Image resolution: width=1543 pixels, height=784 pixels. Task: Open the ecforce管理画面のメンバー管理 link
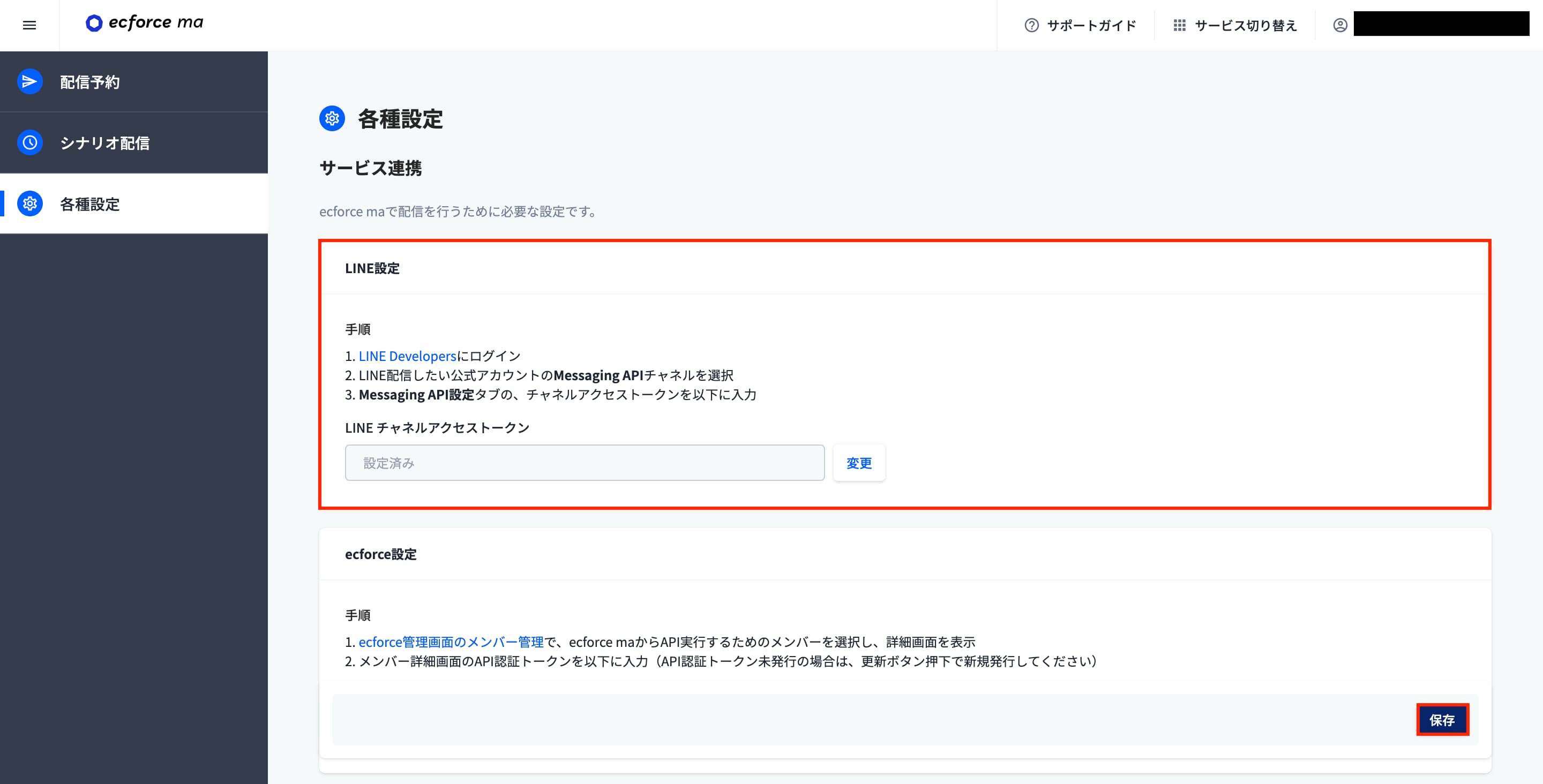451,642
